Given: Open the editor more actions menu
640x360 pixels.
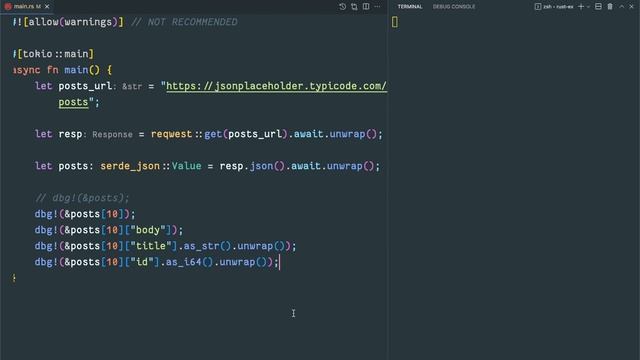Looking at the screenshot, I should coord(378,7).
